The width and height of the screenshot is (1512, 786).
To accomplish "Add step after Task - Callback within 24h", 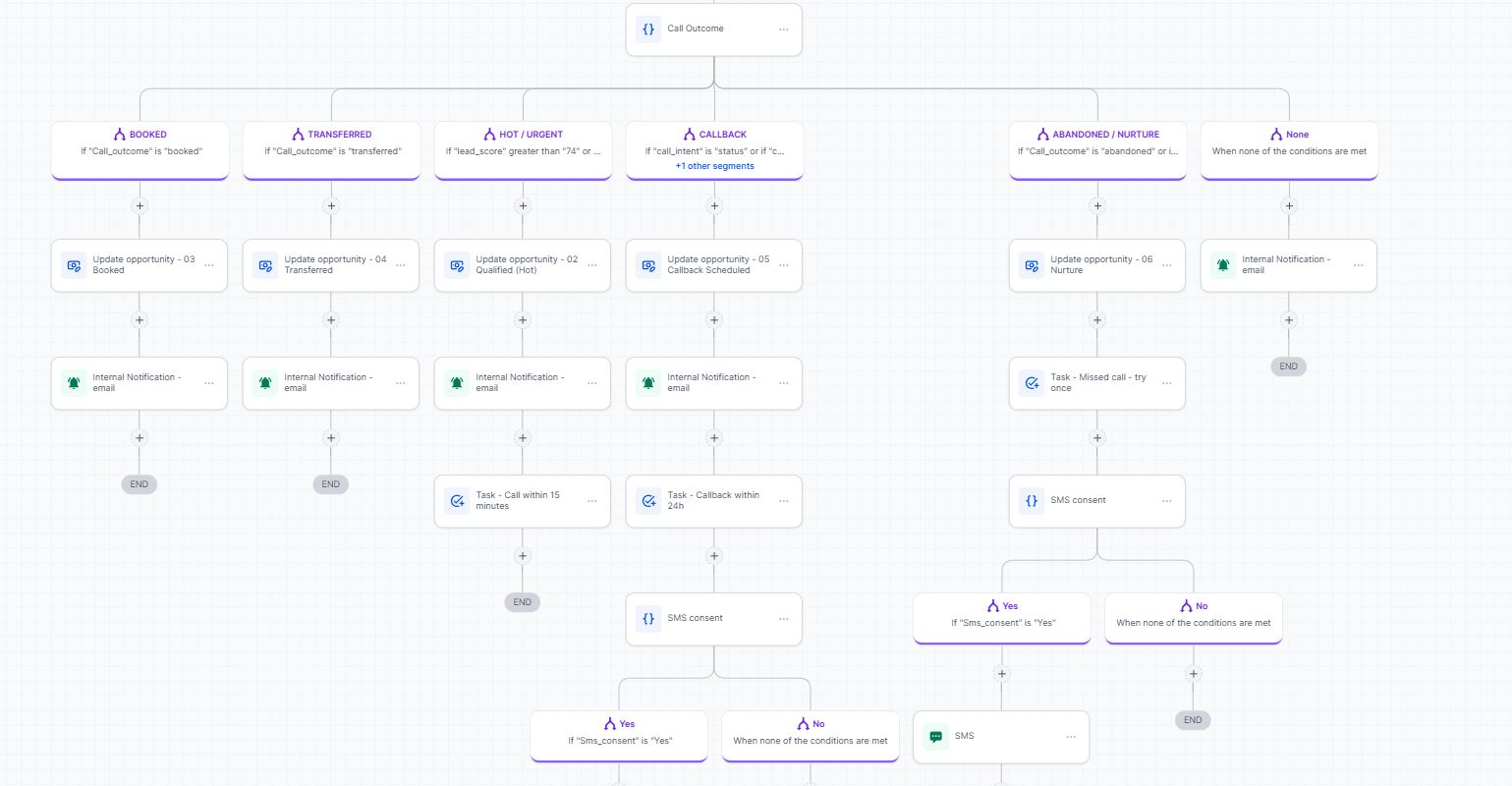I will [714, 556].
